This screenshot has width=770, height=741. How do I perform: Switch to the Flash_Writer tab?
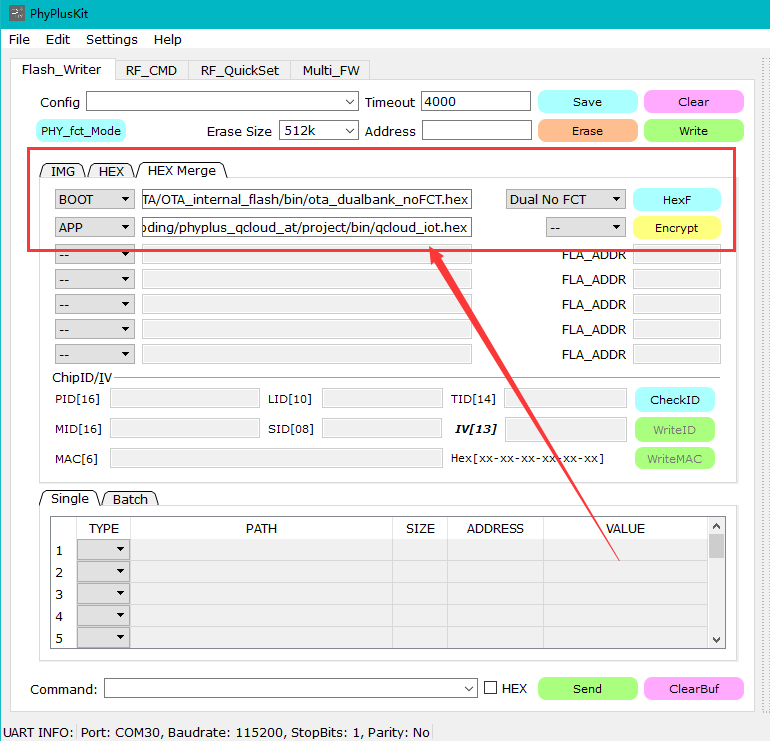coord(61,70)
